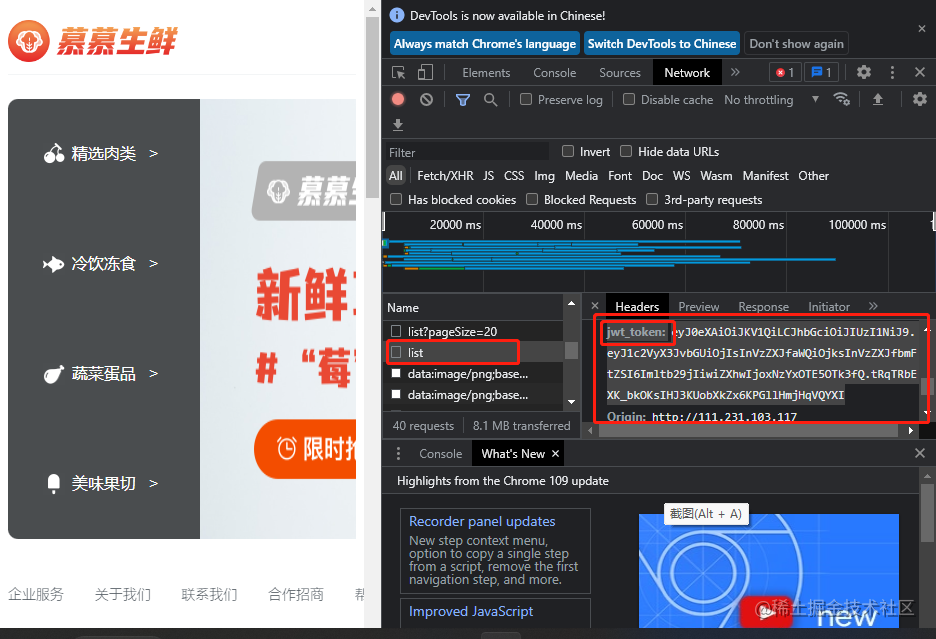
Task: Switch to the Elements tab
Action: [486, 73]
